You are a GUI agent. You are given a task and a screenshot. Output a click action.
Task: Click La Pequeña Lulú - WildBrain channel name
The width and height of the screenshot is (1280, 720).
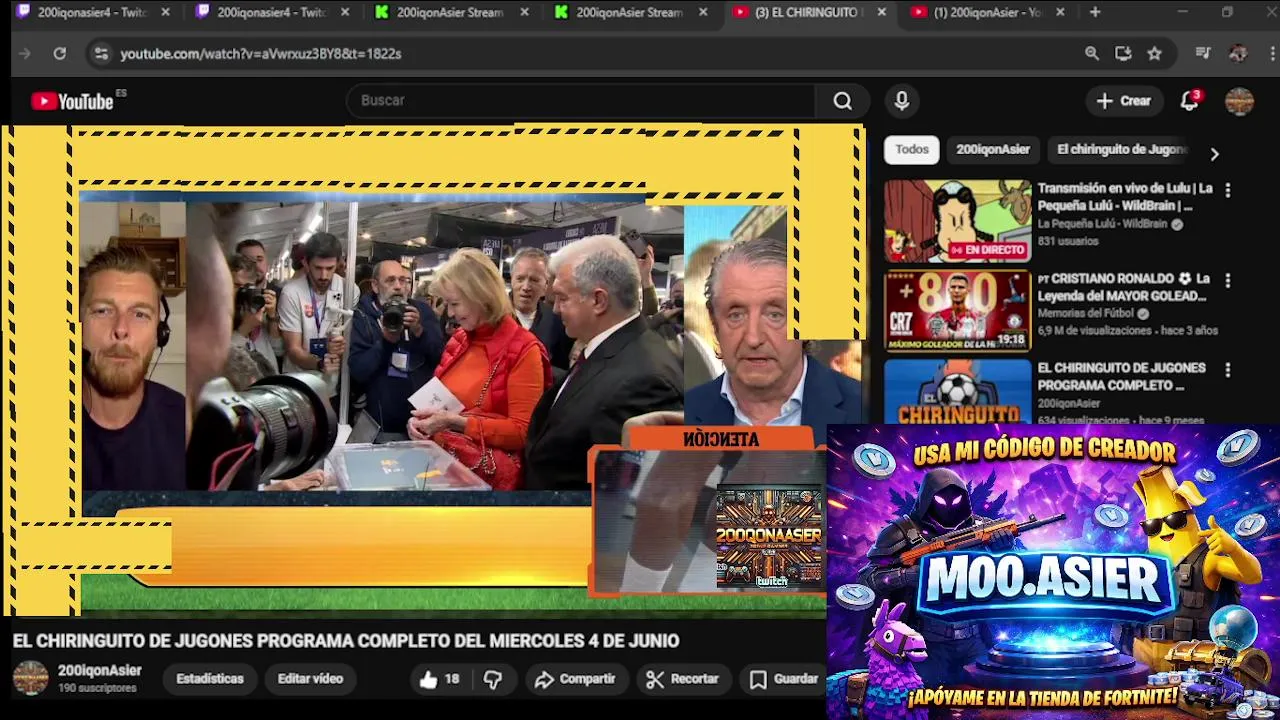[1102, 224]
